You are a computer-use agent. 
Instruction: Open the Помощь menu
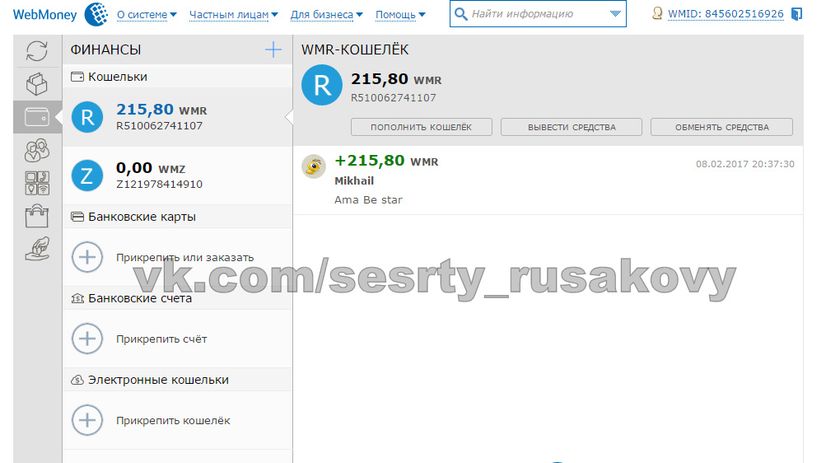[x=400, y=14]
